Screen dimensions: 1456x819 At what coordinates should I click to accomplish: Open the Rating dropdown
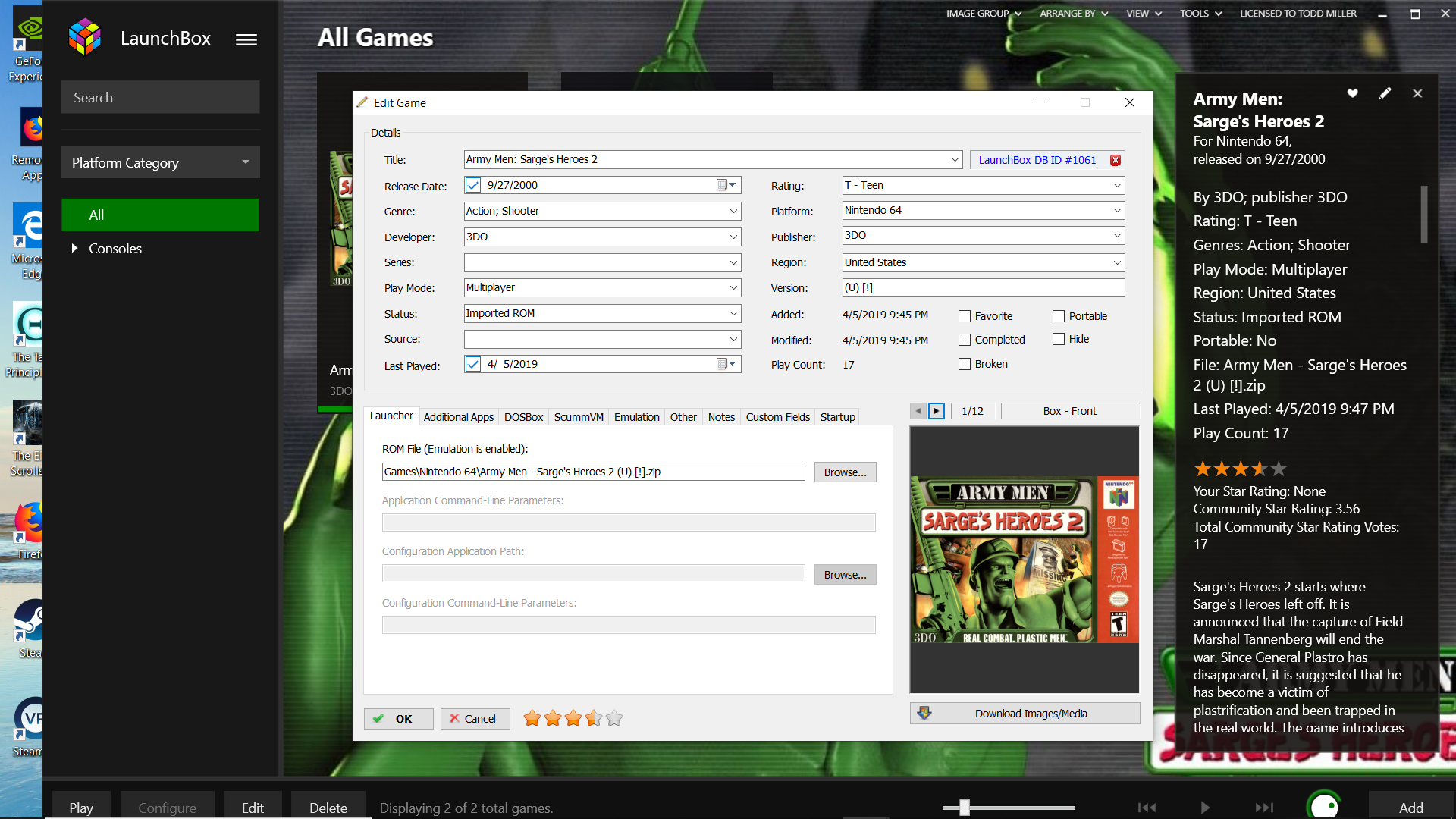click(x=1117, y=185)
